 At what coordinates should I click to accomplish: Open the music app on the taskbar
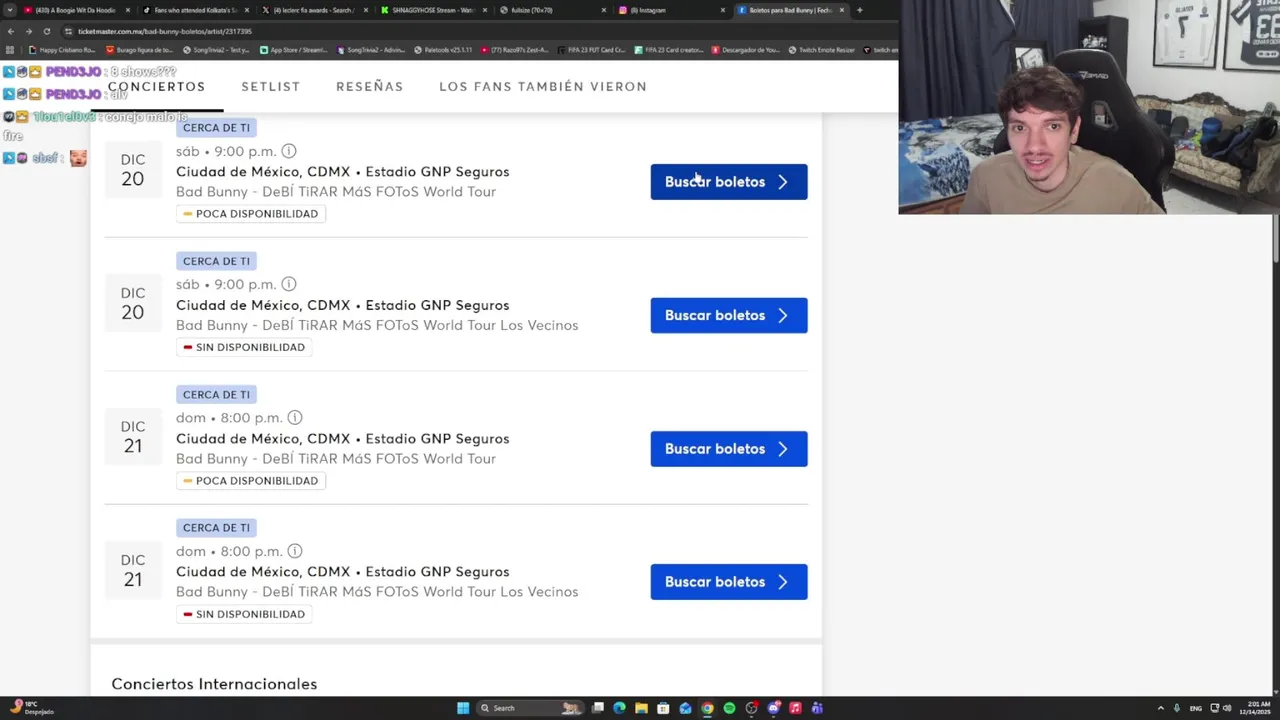[795, 708]
